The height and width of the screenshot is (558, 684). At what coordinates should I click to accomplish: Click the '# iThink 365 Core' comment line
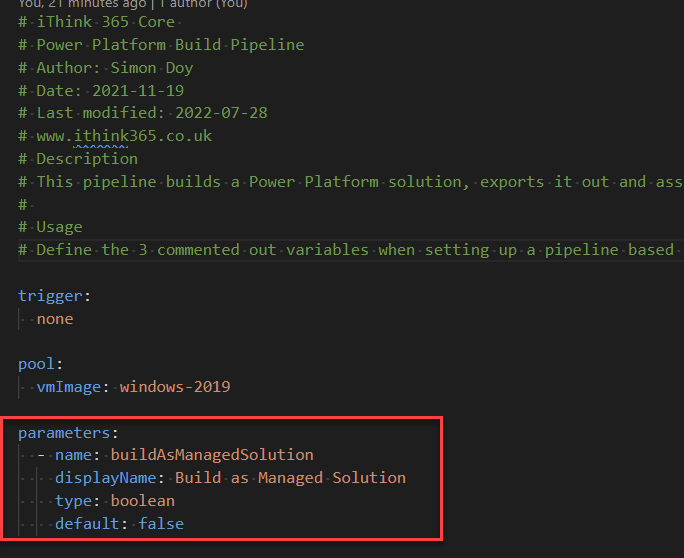coord(96,22)
